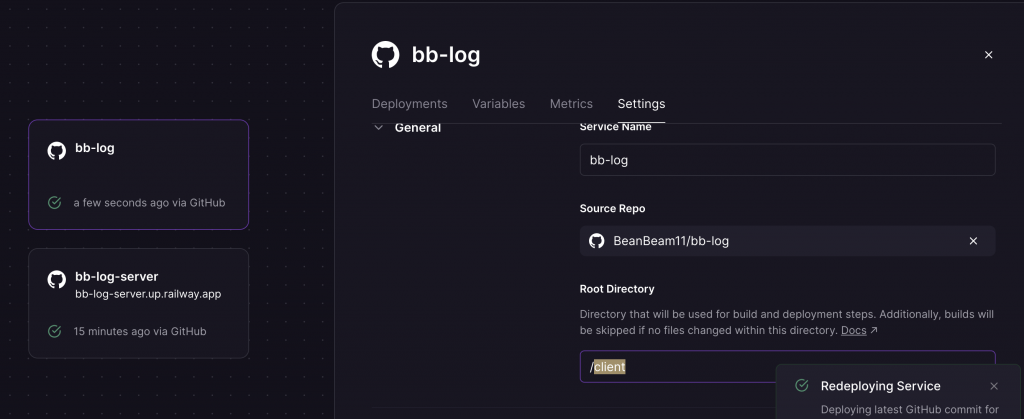Disconnect the BeanBeam11/bb-log source repo
Screen dimensions: 1024x419
click(x=973, y=241)
